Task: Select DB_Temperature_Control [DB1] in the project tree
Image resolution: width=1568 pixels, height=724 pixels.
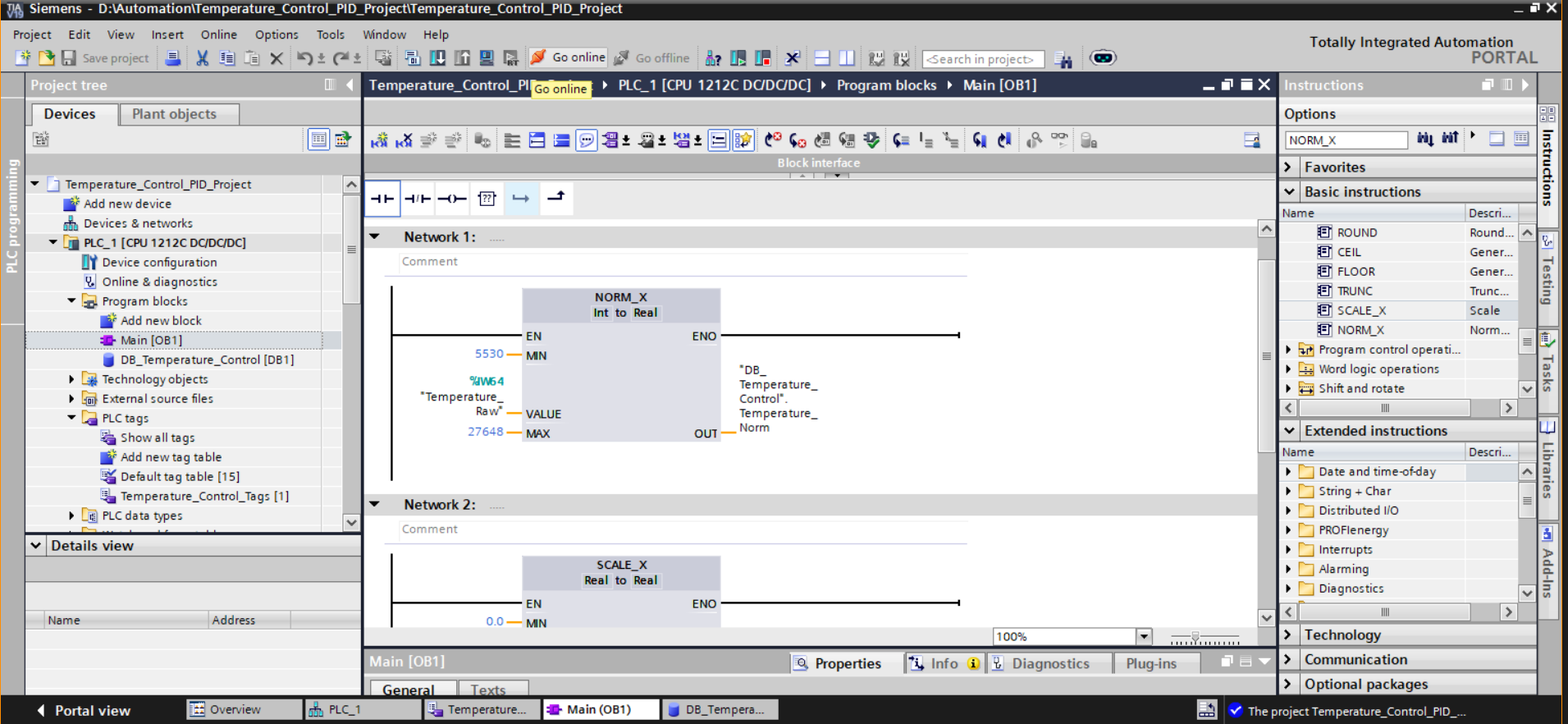Action: coord(207,360)
